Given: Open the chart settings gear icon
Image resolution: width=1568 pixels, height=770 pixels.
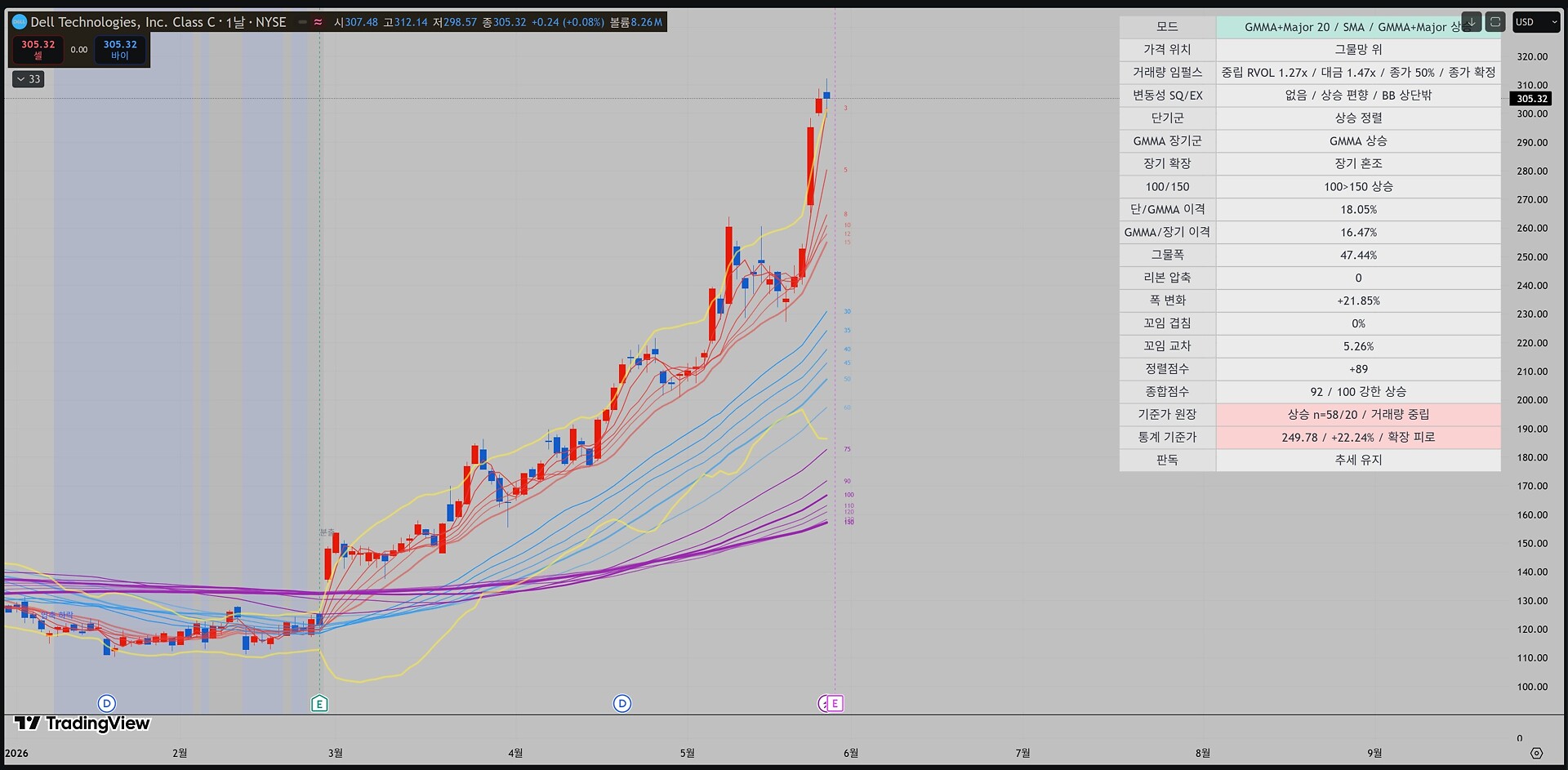Looking at the screenshot, I should pyautogui.click(x=1536, y=753).
